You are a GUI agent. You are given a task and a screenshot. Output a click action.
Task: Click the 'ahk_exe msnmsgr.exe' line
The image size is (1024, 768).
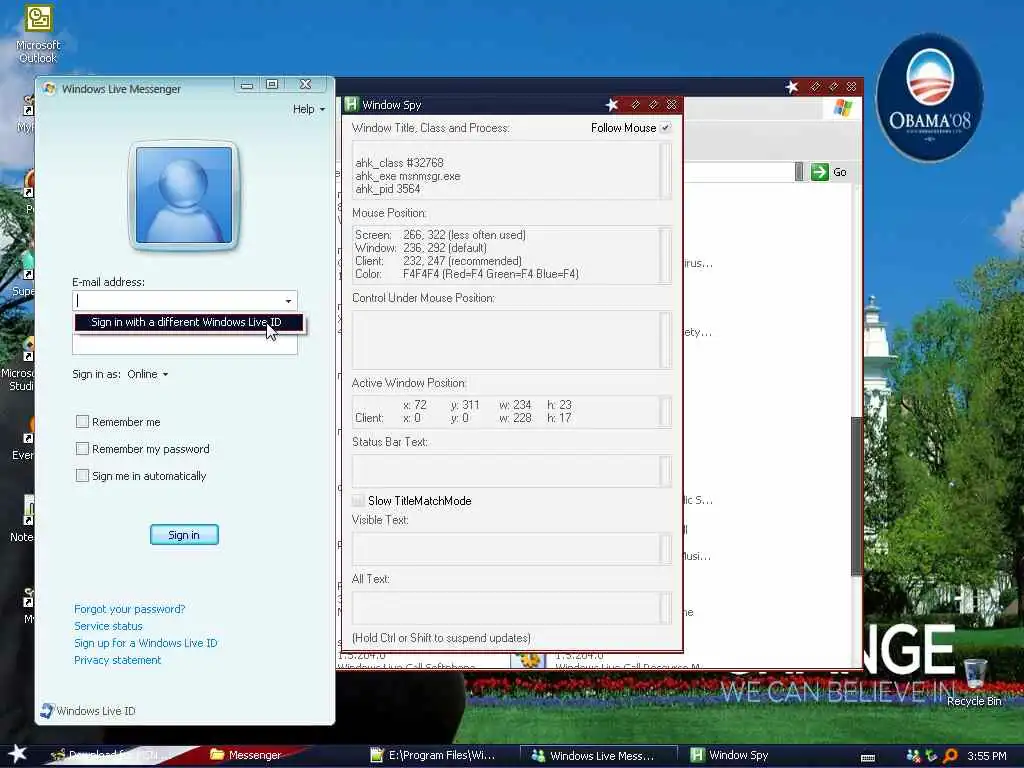click(408, 176)
